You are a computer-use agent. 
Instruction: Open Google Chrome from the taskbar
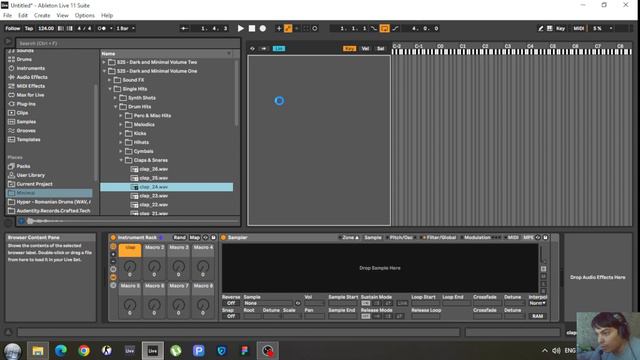click(84, 351)
